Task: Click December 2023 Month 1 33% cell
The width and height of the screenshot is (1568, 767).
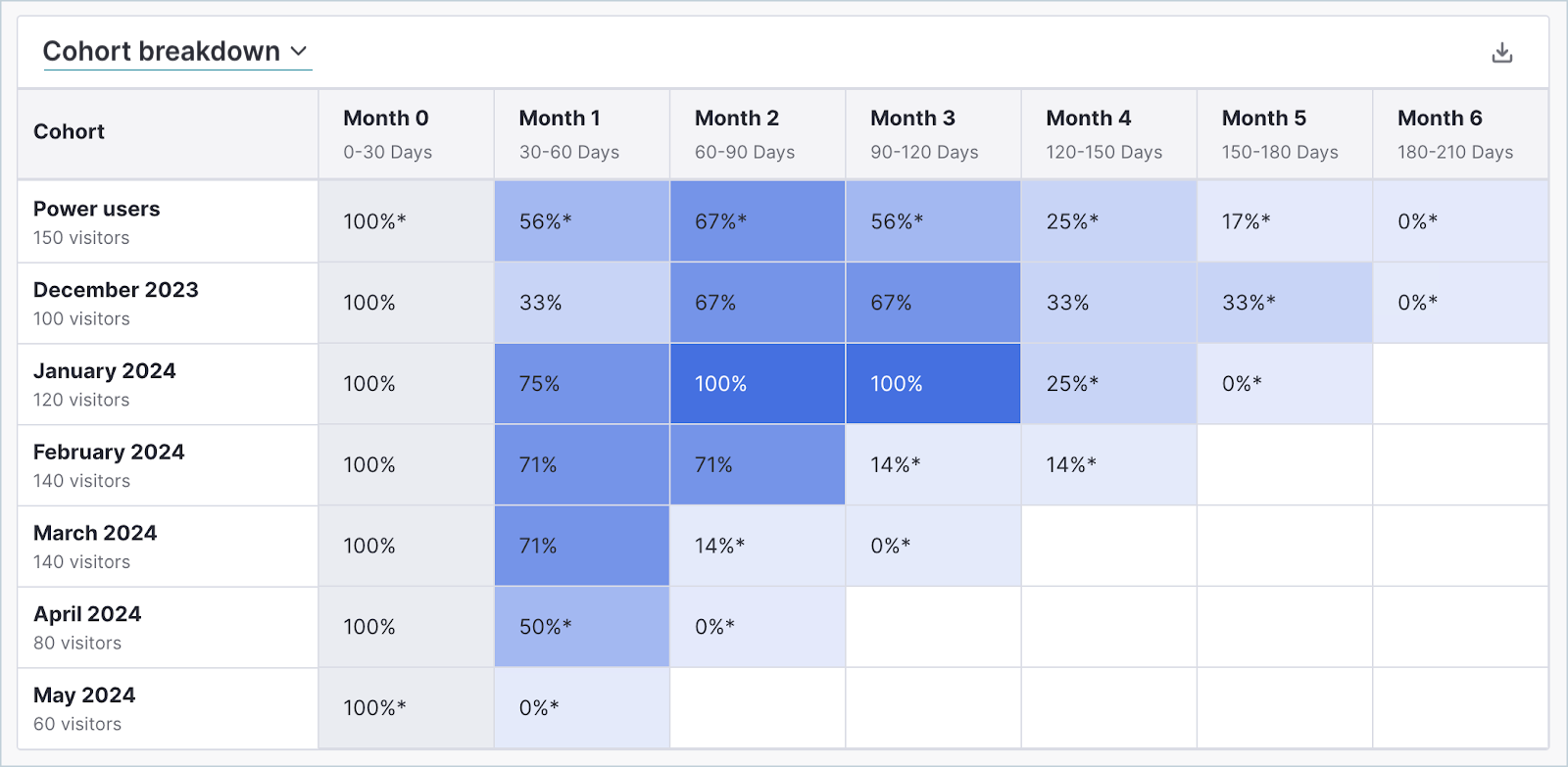Action: click(x=582, y=303)
